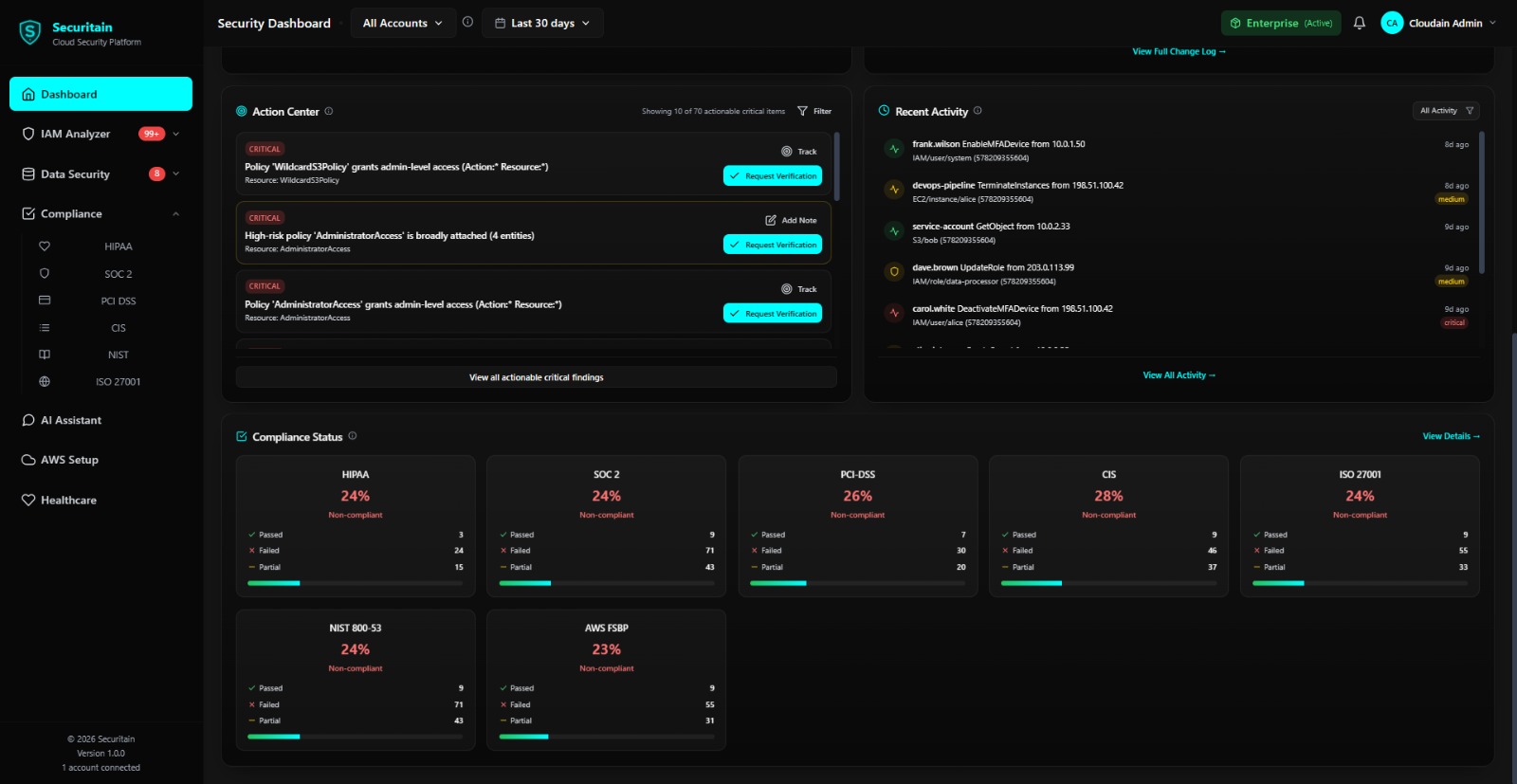This screenshot has height=784, width=1517.
Task: Open the NIST 800-53 compliance card
Action: [356, 680]
